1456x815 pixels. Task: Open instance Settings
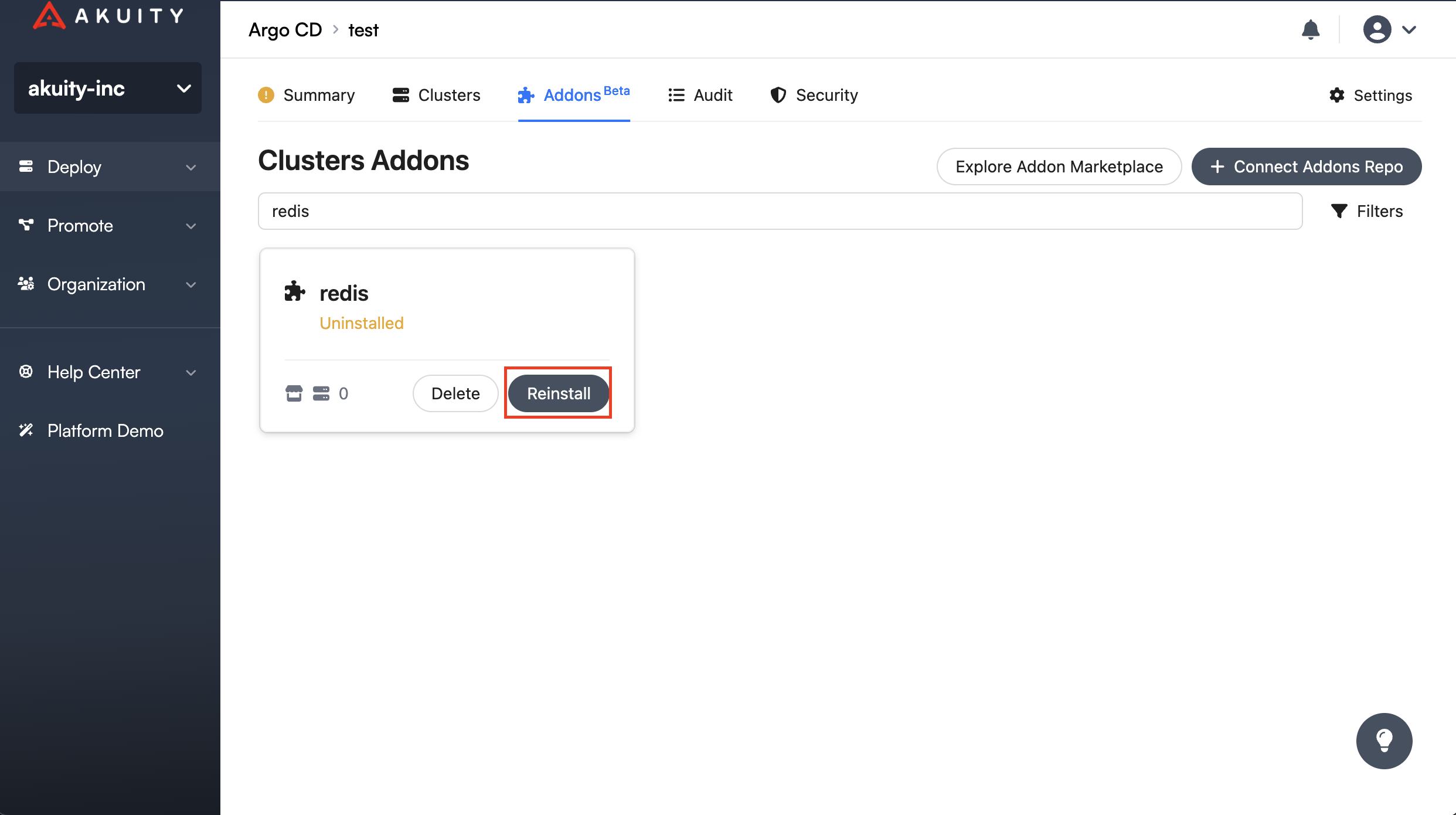[x=1370, y=95]
